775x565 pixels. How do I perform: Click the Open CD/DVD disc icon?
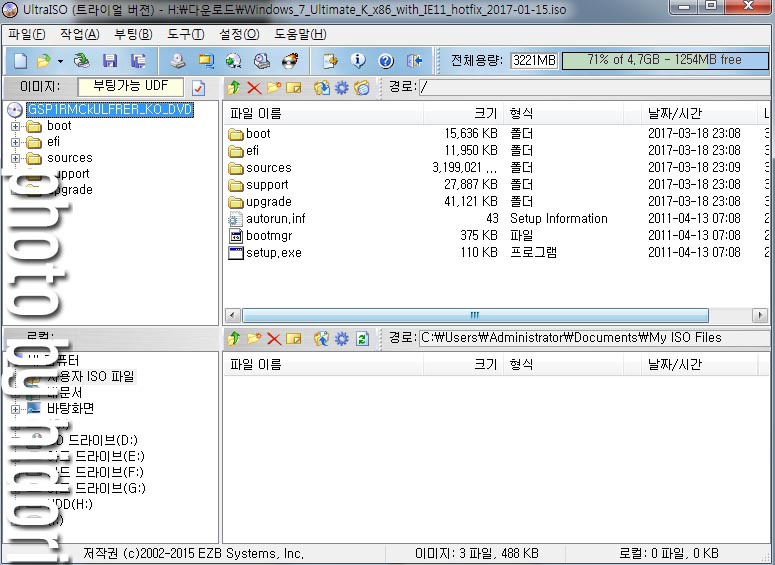point(82,61)
